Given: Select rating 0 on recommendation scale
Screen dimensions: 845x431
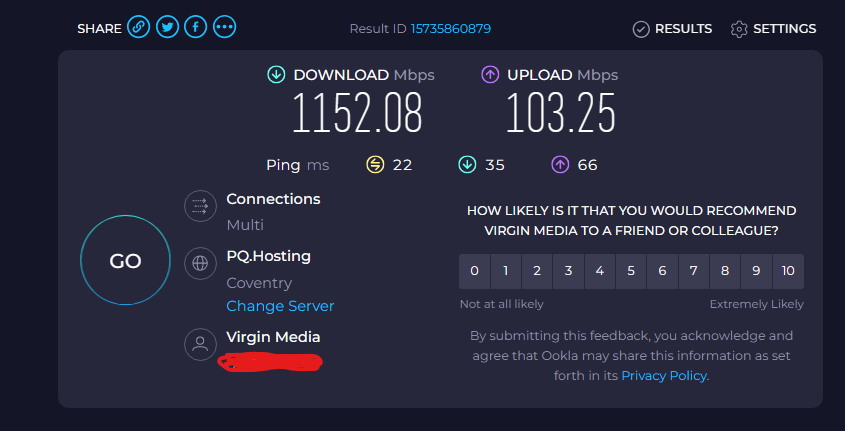Looking at the screenshot, I should pos(474,271).
